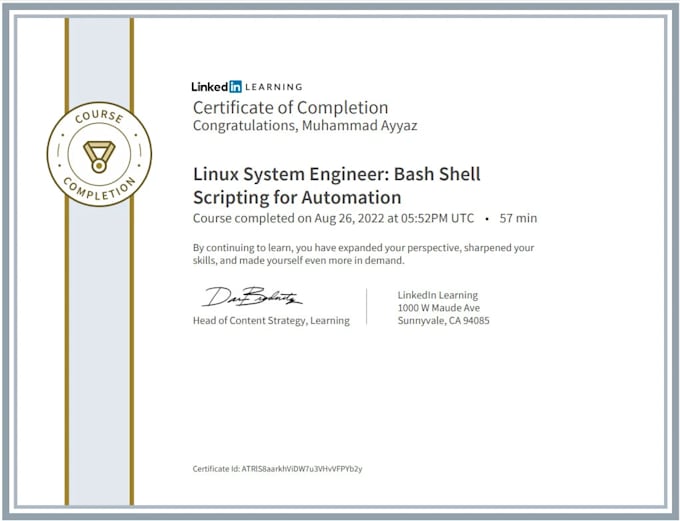Image resolution: width=680 pixels, height=521 pixels.
Task: Click the handwritten signature
Action: (252, 297)
